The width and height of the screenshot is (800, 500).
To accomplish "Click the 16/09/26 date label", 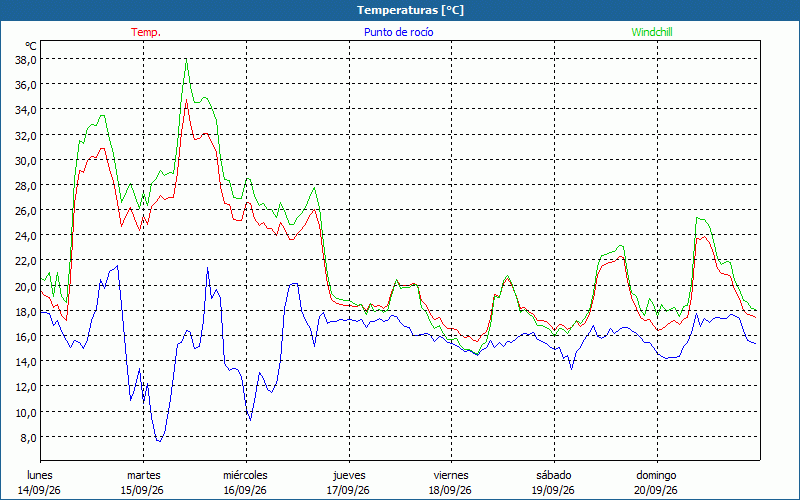I will pyautogui.click(x=245, y=490).
